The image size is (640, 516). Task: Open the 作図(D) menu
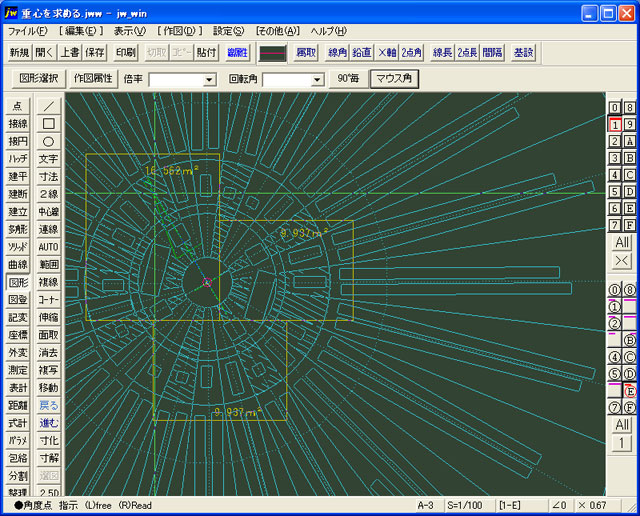tap(180, 31)
